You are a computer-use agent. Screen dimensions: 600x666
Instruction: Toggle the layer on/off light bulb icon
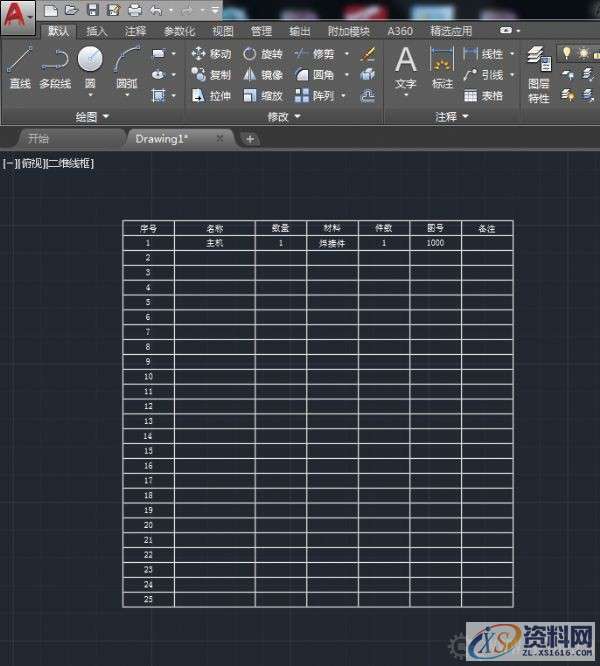pyautogui.click(x=566, y=53)
